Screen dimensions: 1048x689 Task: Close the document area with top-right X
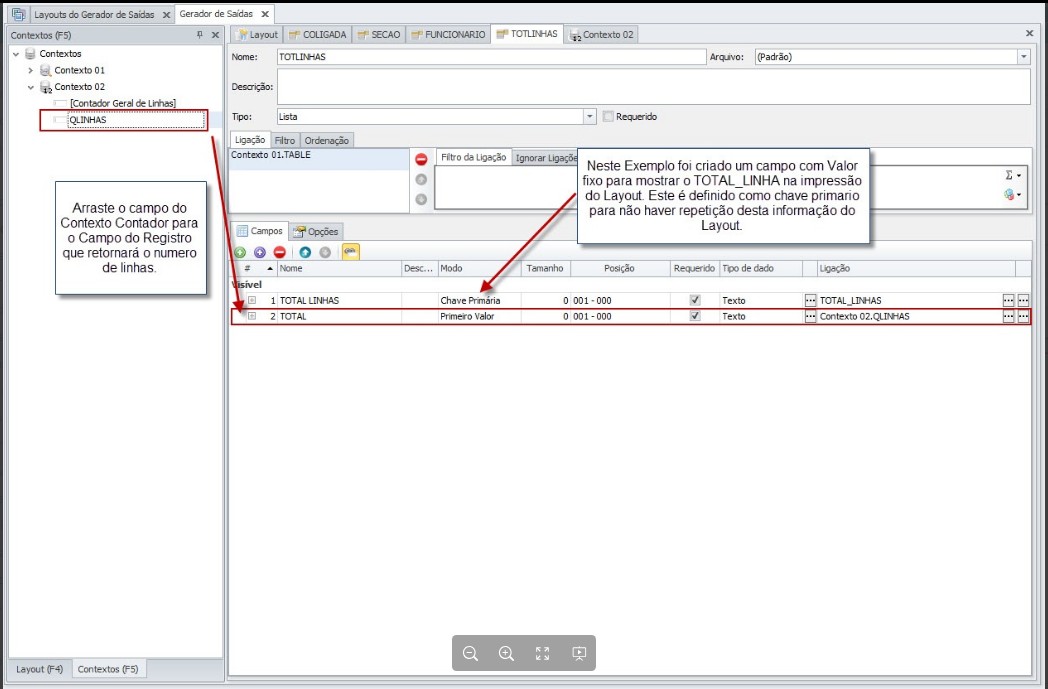coord(1029,33)
